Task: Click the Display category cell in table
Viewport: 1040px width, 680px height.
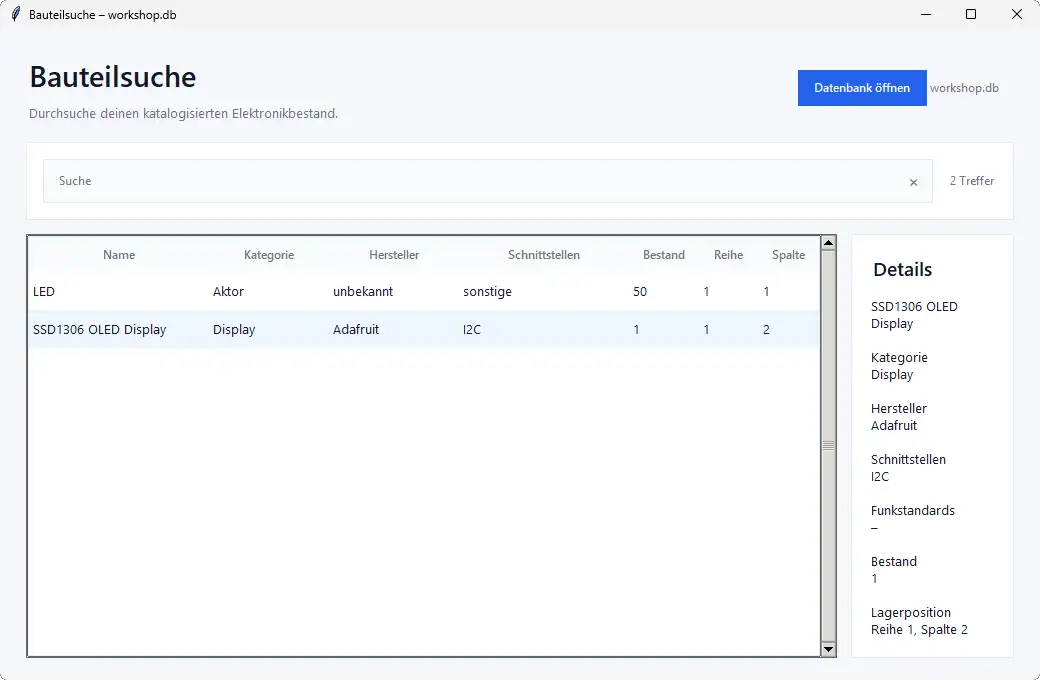Action: [x=234, y=330]
